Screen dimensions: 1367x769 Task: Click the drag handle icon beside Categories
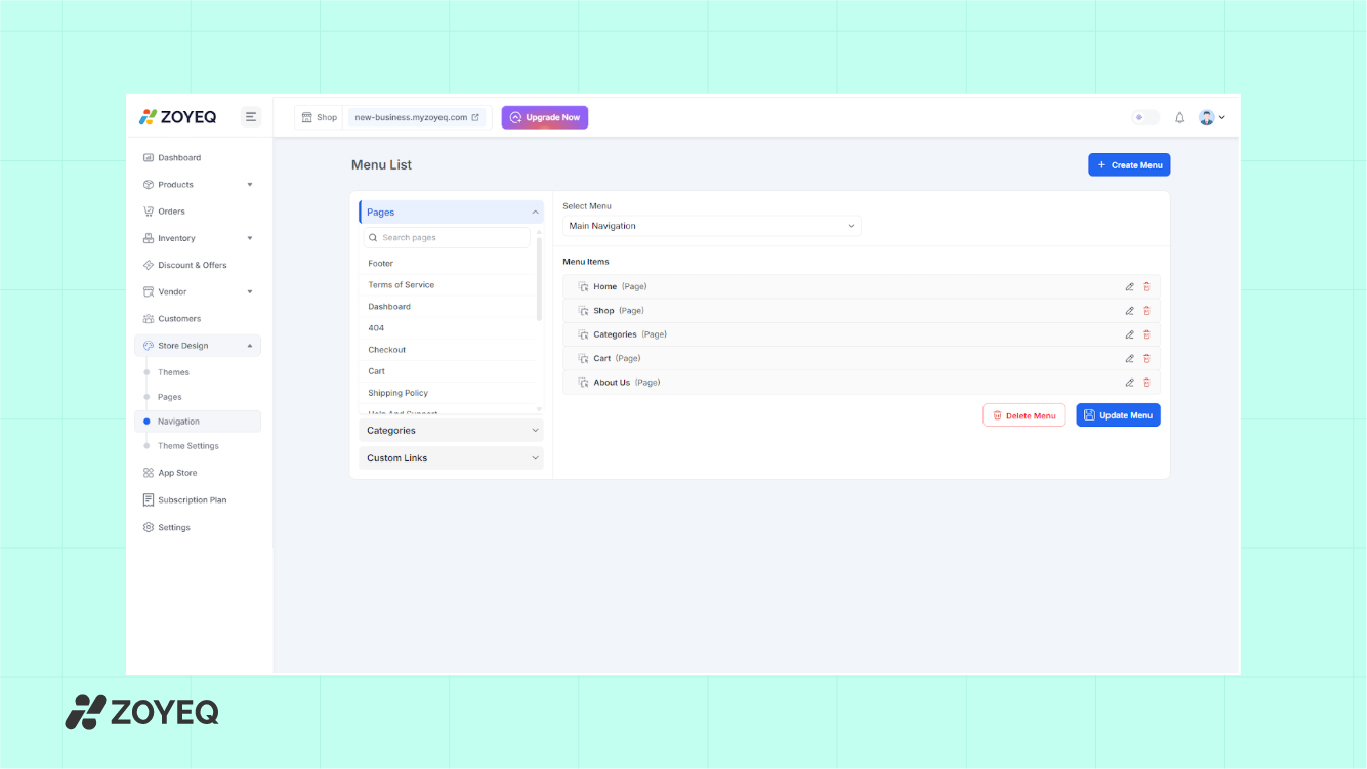click(583, 335)
